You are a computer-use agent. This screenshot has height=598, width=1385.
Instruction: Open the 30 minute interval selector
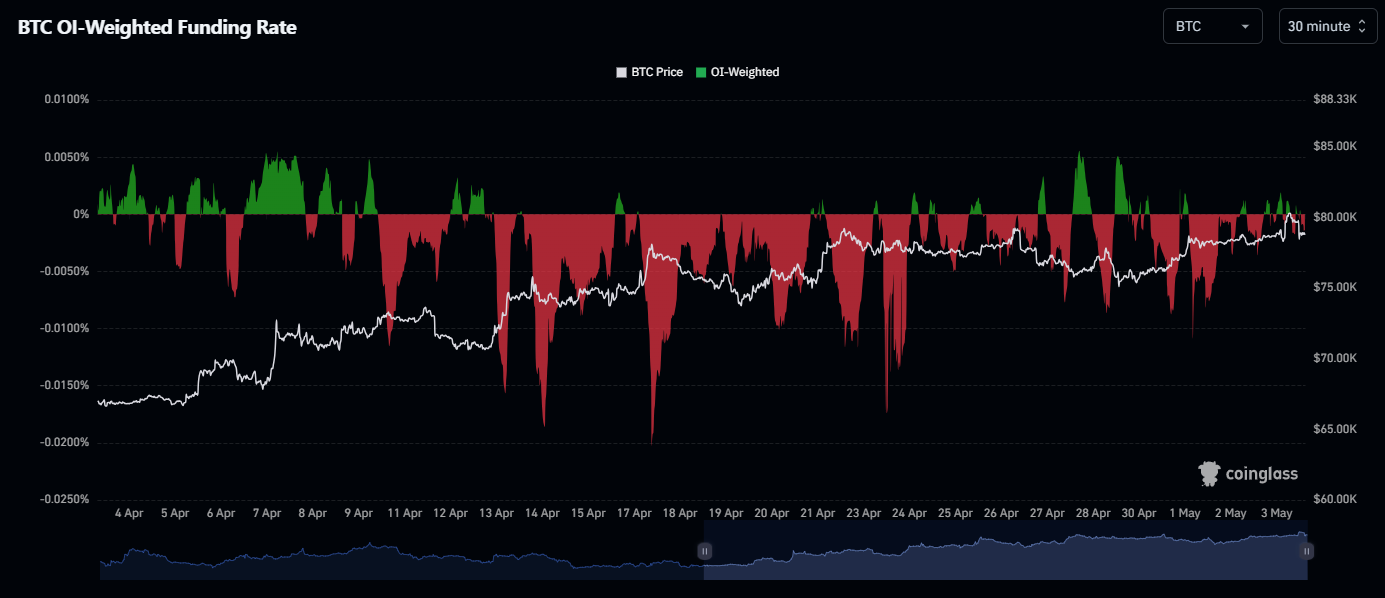(1327, 26)
